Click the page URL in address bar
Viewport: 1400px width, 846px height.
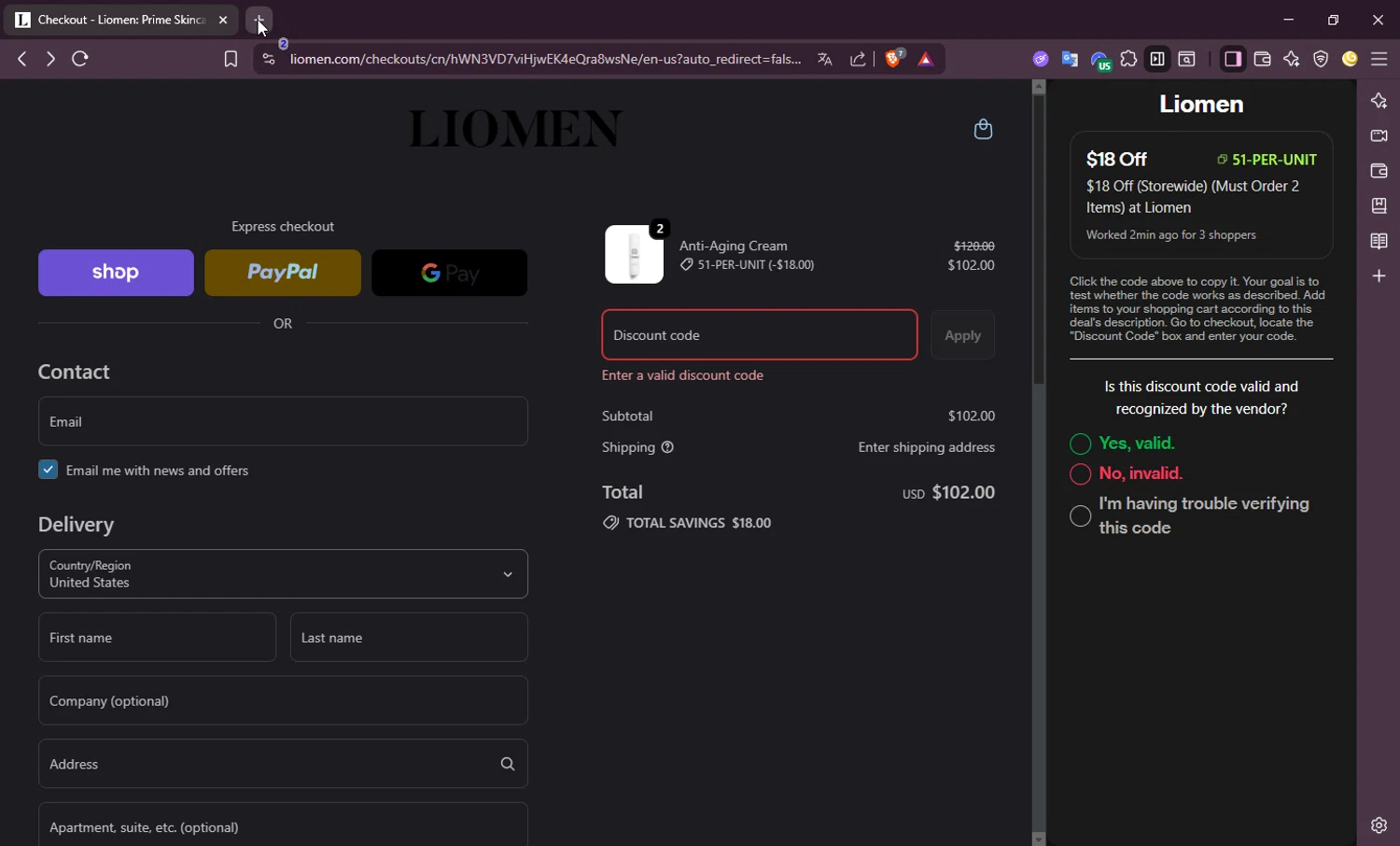[545, 59]
